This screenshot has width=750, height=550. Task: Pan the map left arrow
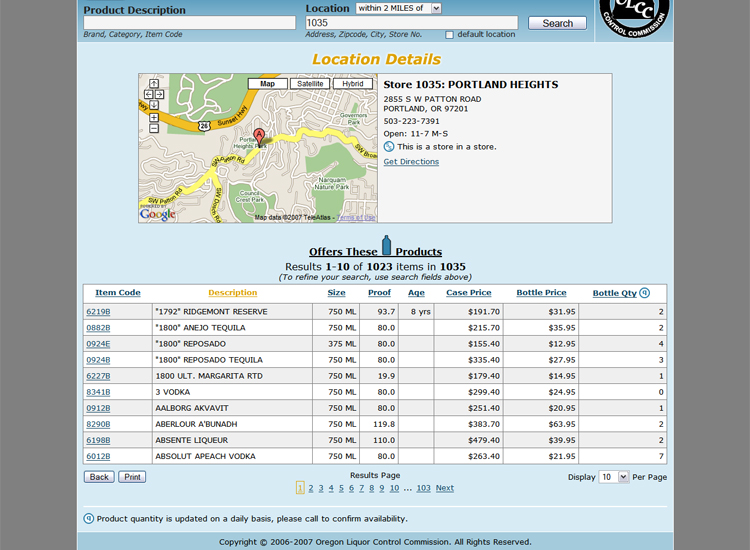(148, 95)
